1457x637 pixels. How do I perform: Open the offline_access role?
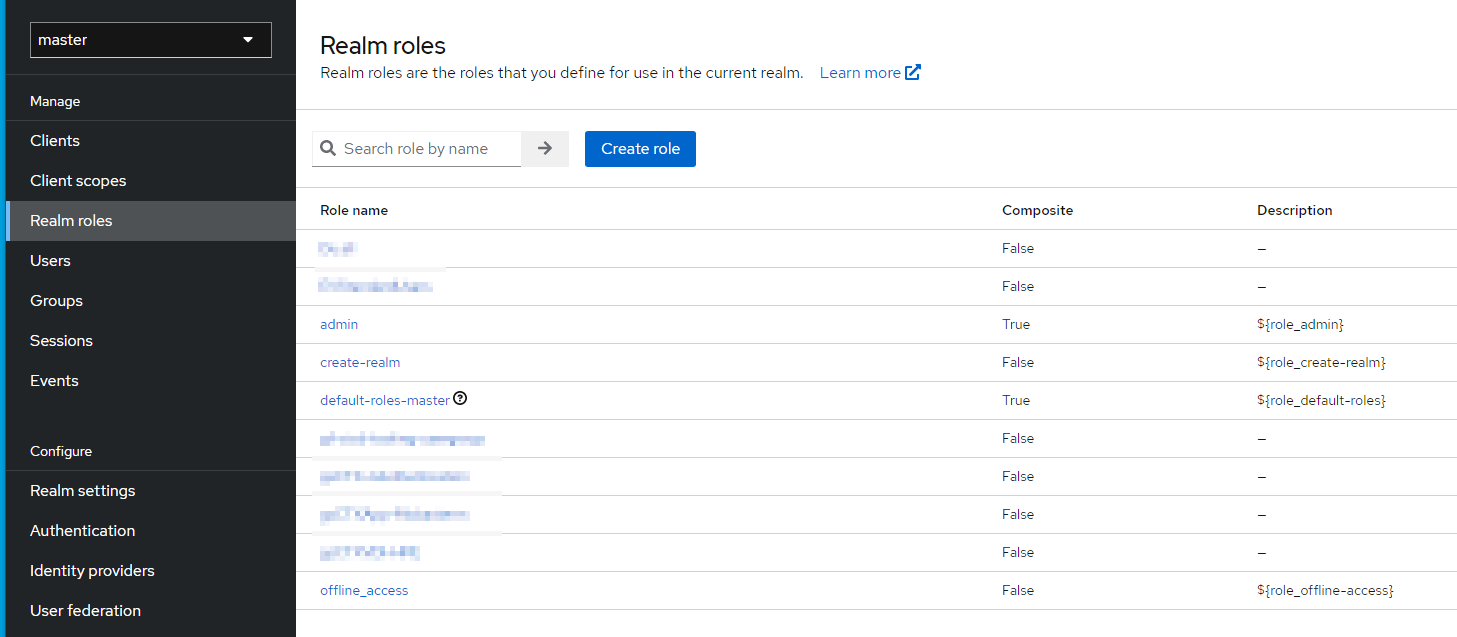364,590
